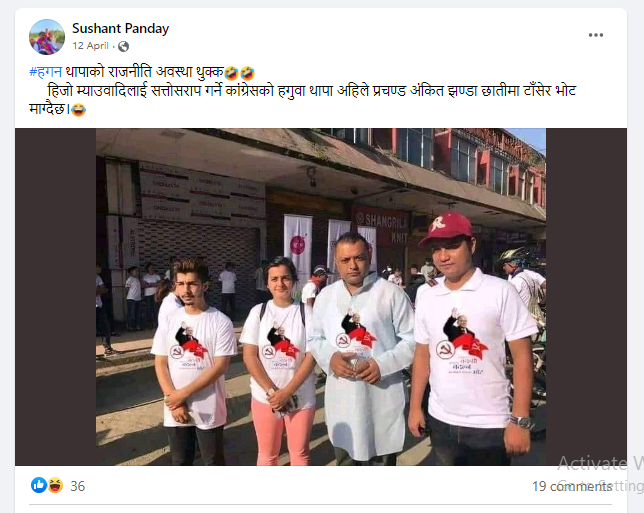The image size is (644, 513).
Task: Open the 12 April timestamp link
Action: point(90,46)
